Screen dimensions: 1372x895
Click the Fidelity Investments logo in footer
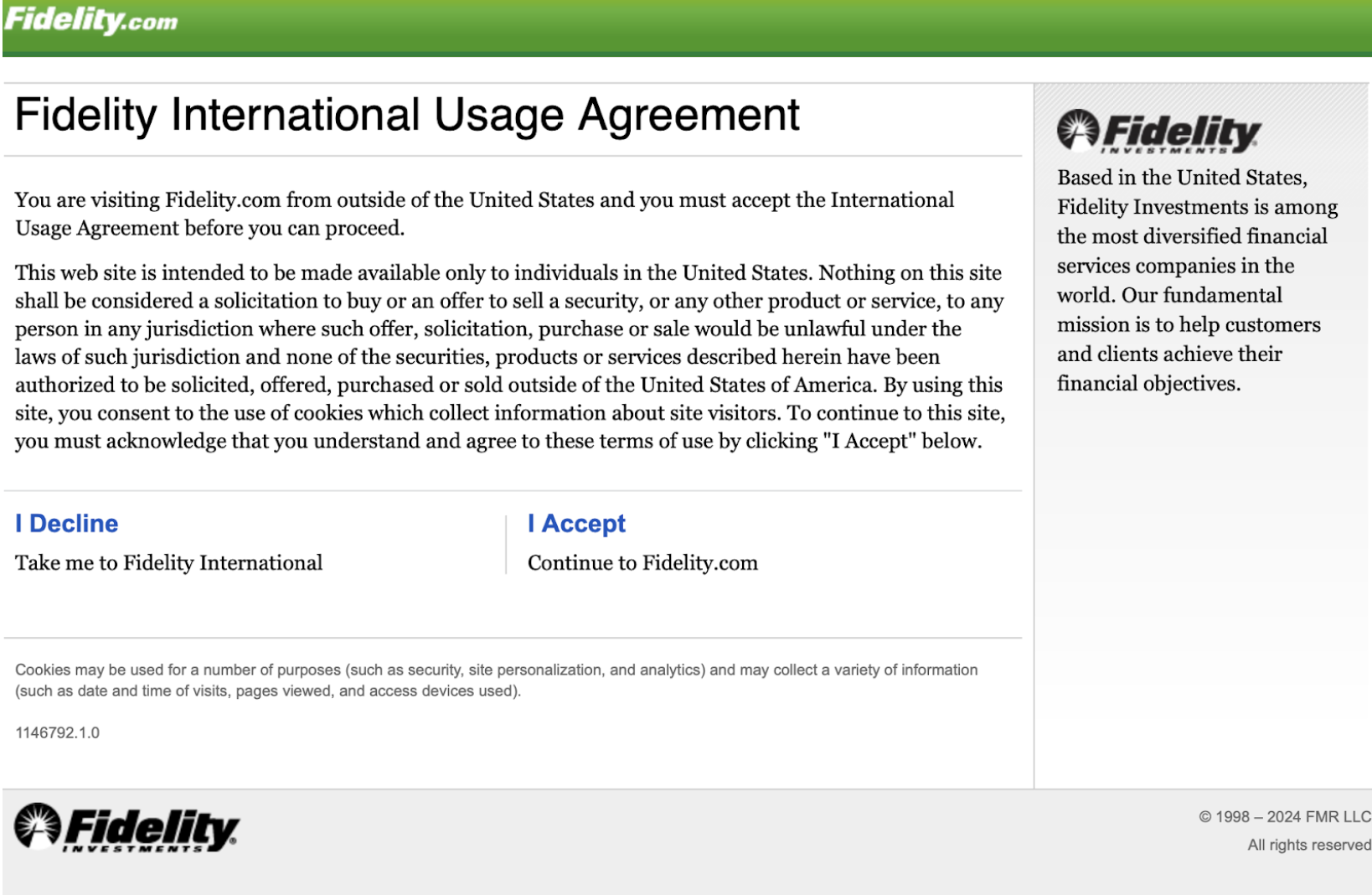click(126, 829)
